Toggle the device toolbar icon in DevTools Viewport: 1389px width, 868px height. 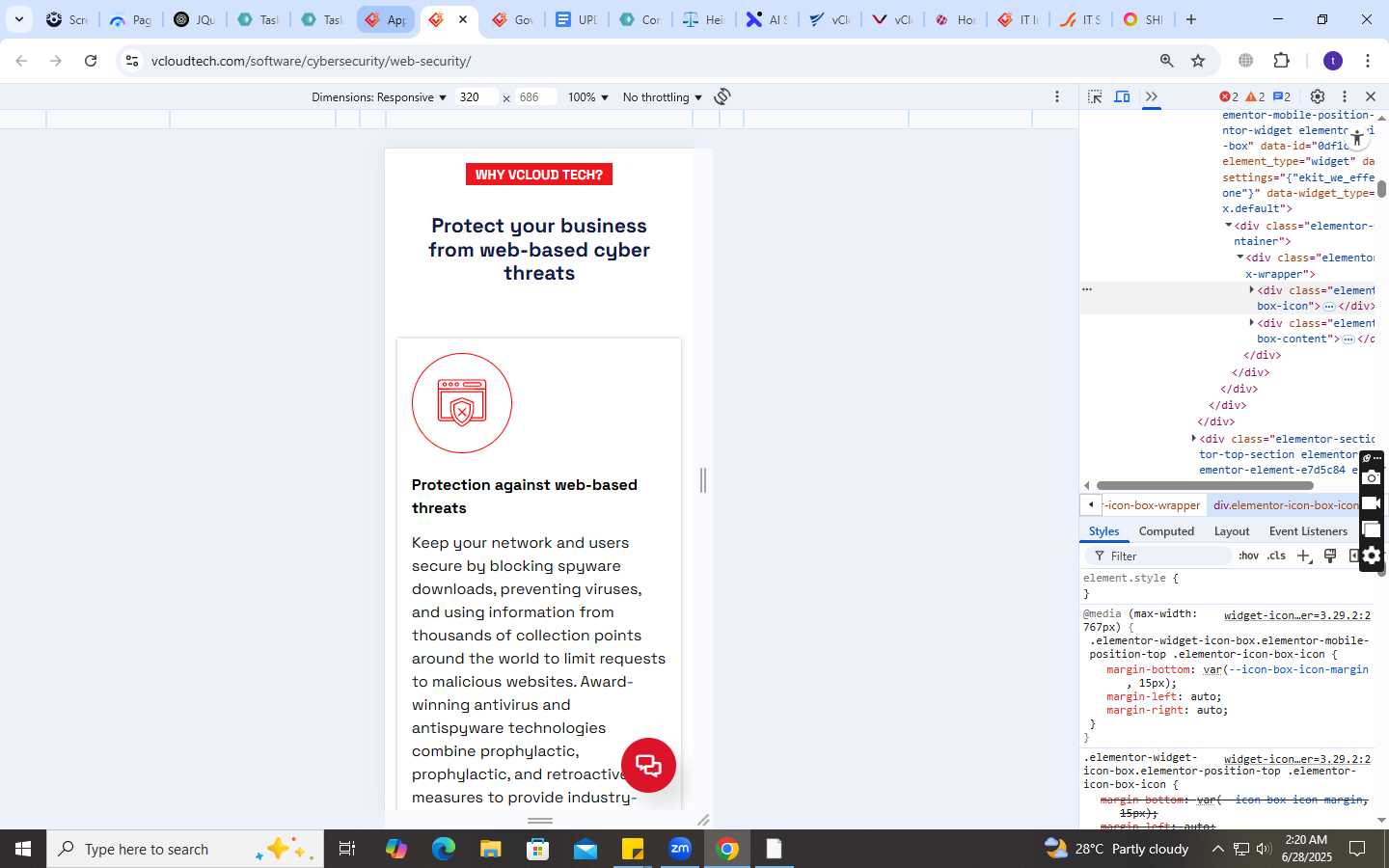click(x=1123, y=96)
